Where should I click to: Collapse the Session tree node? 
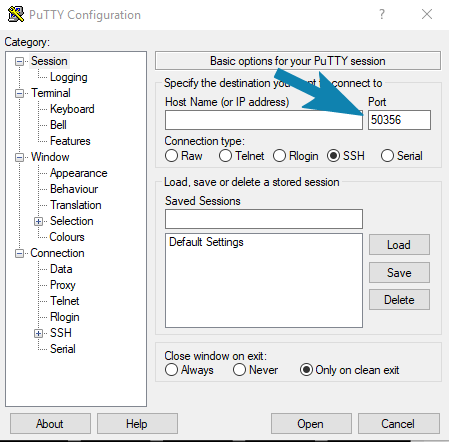click(20, 61)
